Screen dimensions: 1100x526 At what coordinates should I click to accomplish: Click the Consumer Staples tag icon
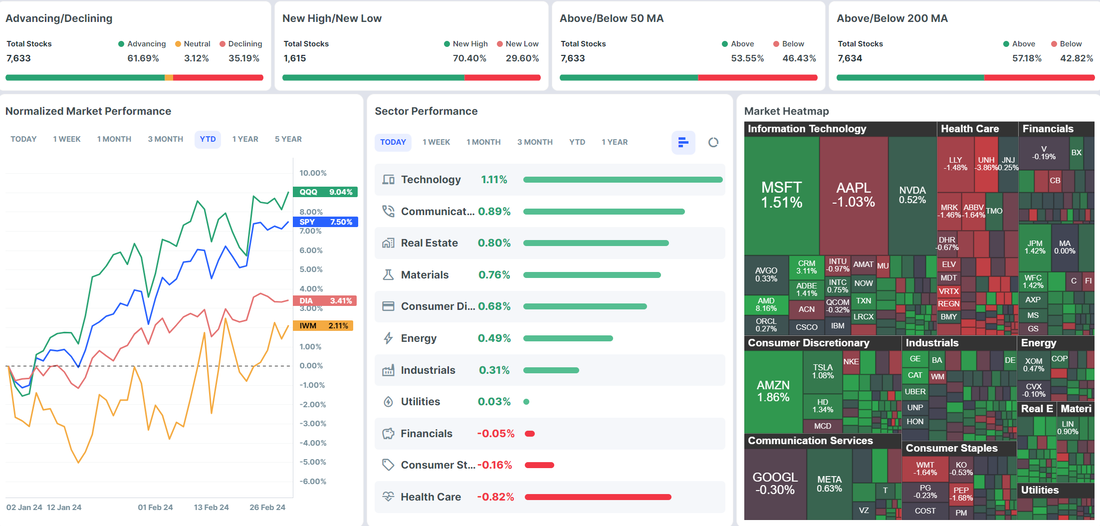[388, 465]
